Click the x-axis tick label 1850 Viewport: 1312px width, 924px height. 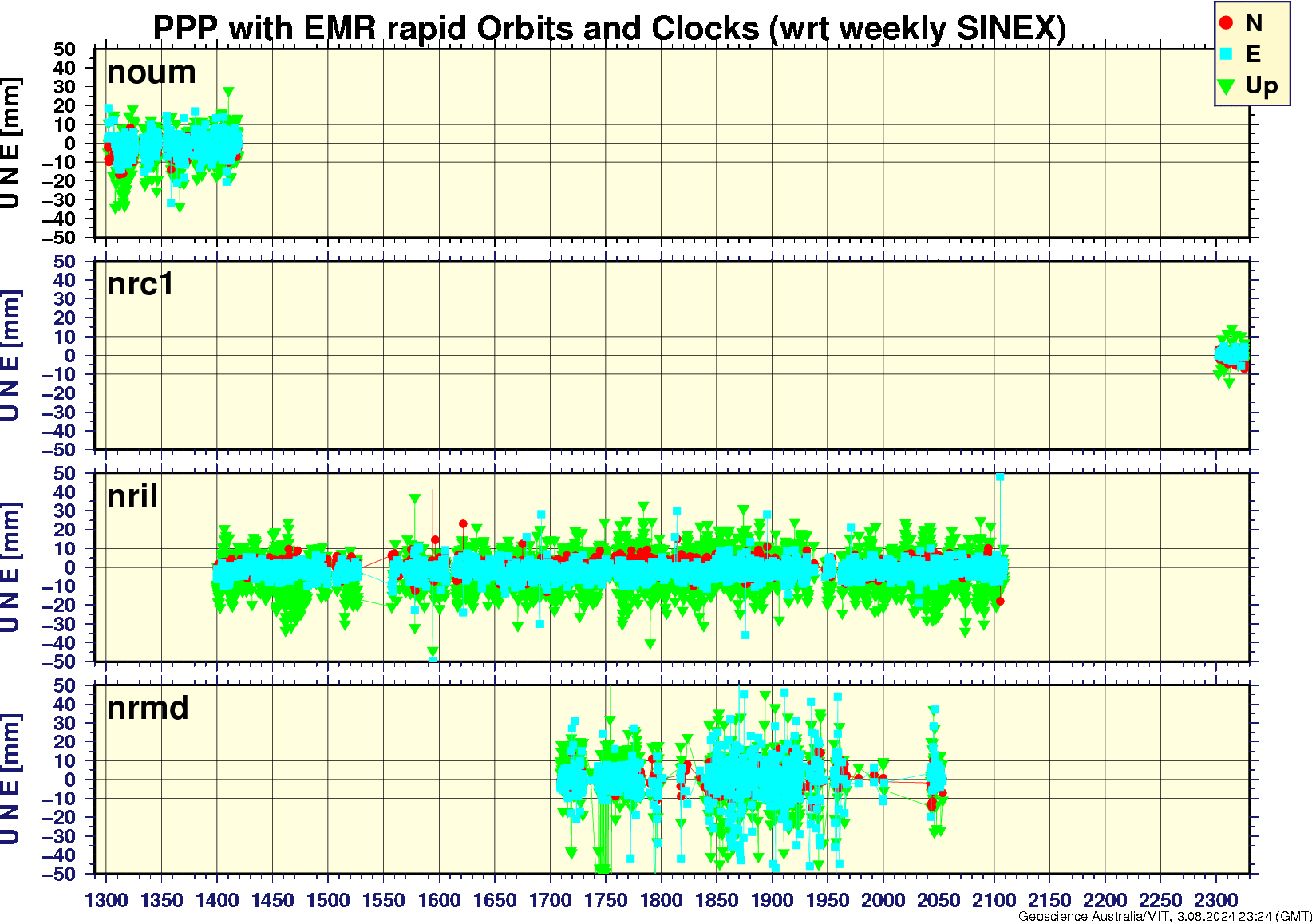tap(717, 900)
